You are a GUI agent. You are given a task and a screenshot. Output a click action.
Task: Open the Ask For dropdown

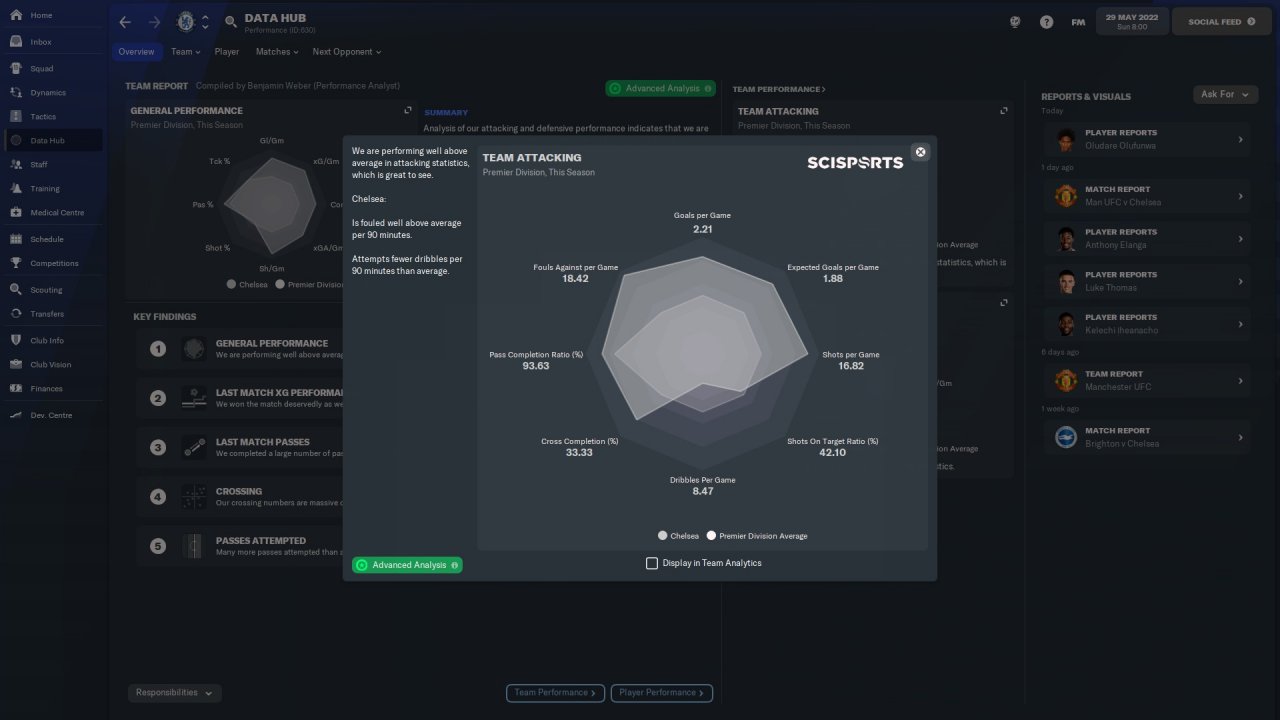(x=1226, y=94)
